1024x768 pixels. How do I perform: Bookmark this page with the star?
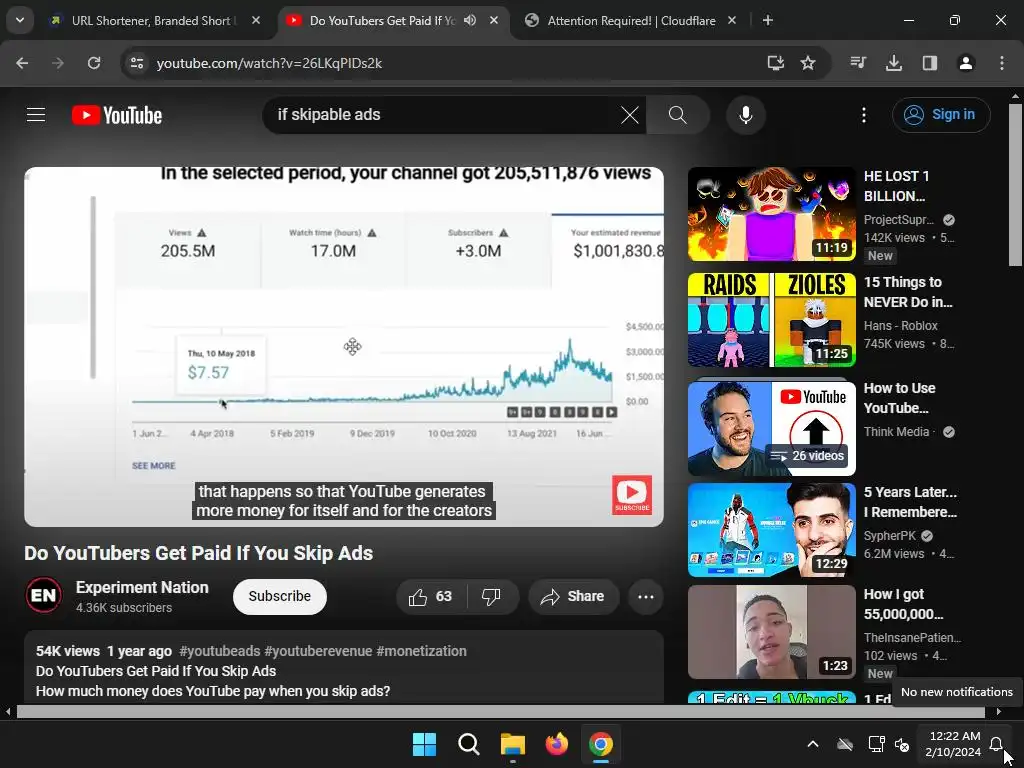[x=808, y=63]
